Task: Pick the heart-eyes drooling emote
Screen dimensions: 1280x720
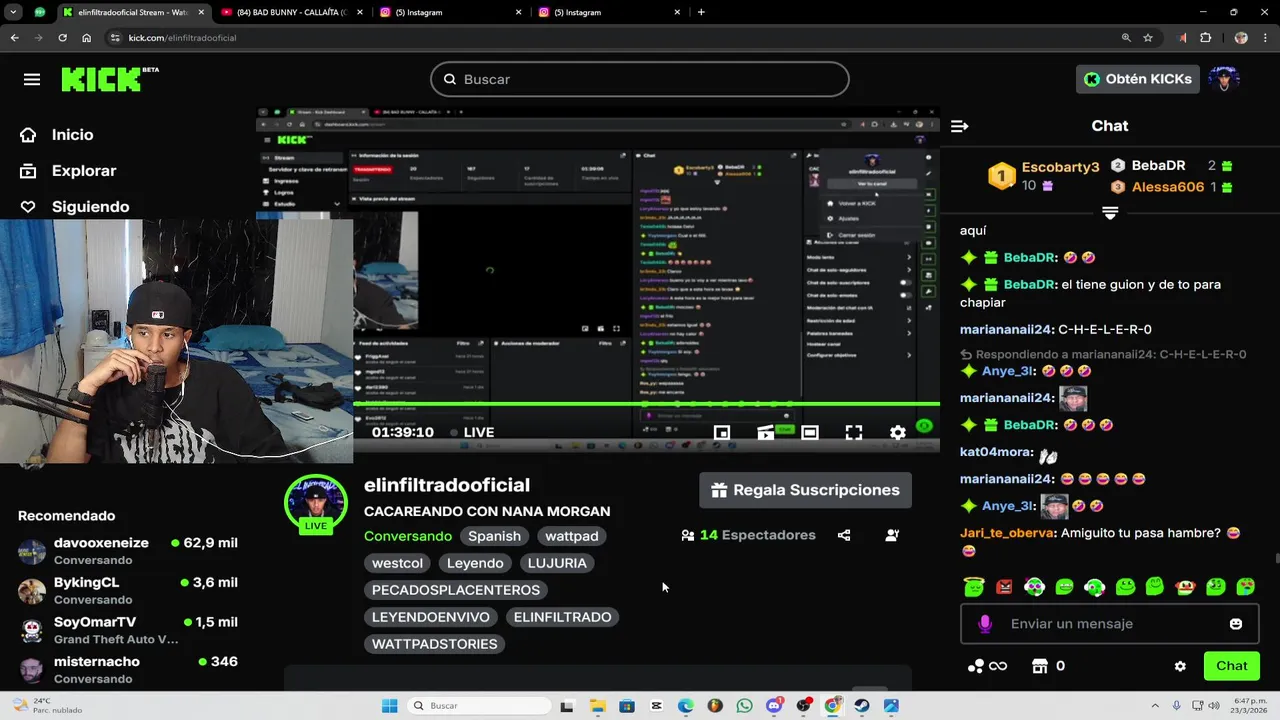Action: pos(1246,586)
